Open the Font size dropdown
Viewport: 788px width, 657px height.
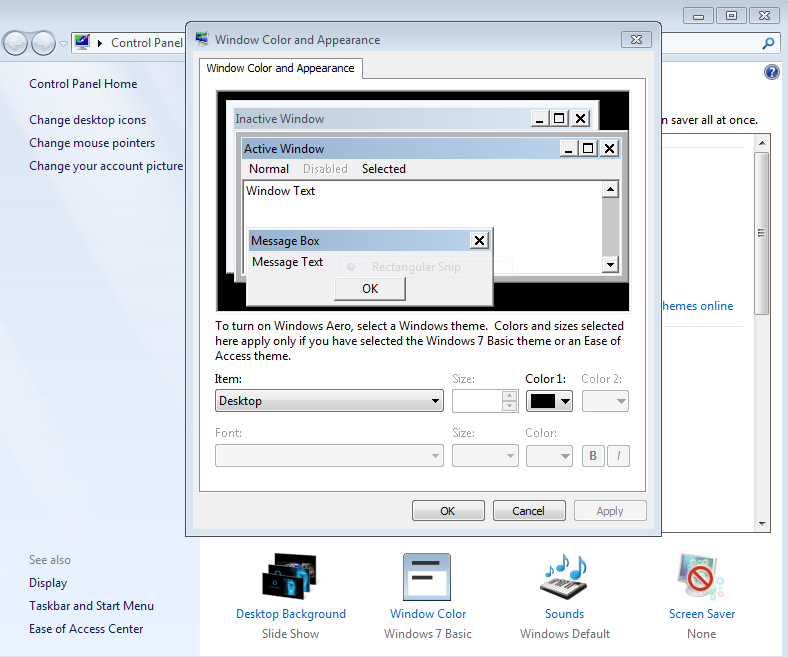coord(485,455)
